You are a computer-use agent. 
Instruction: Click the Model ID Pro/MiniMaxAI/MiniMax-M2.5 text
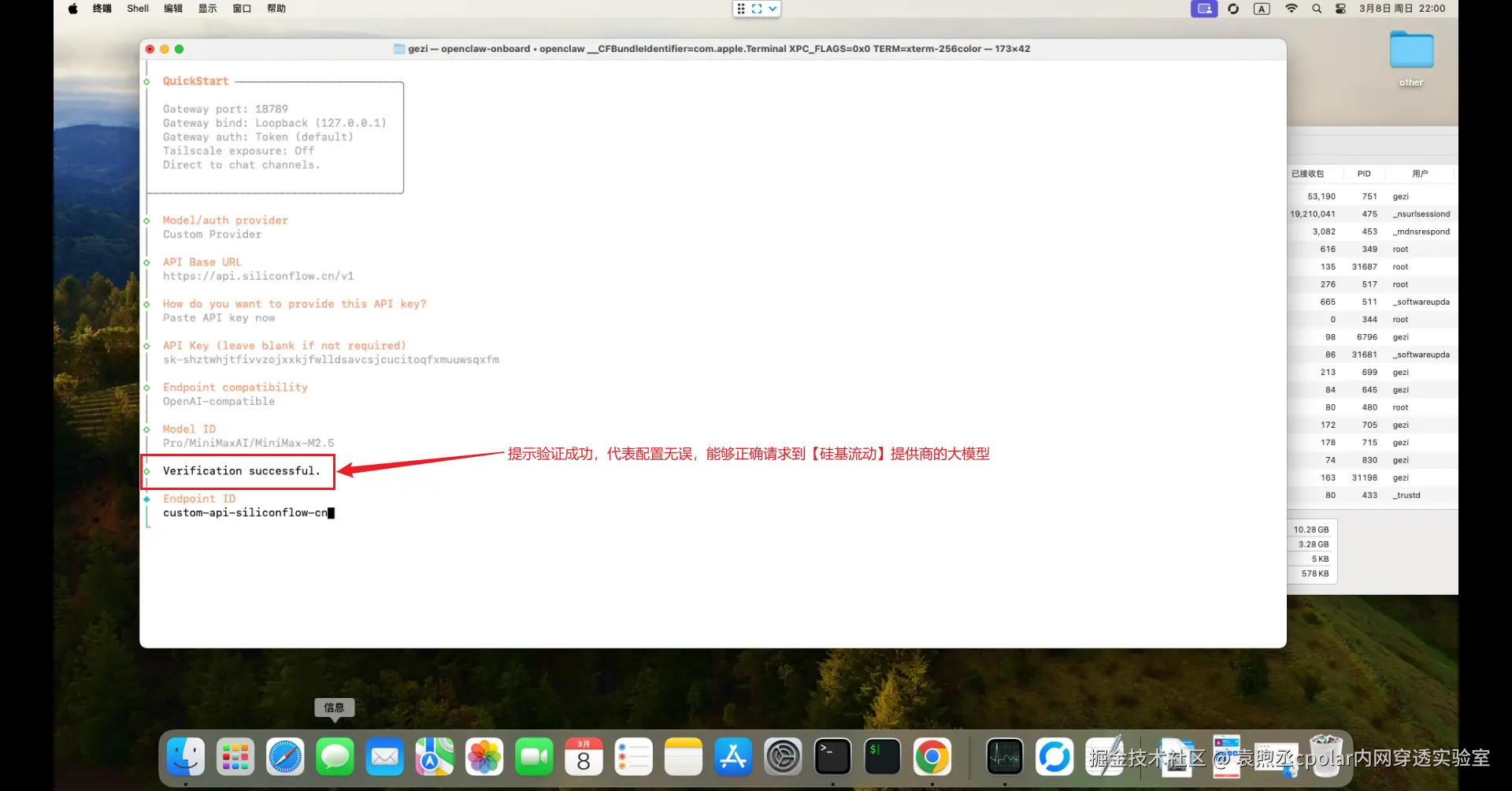tap(248, 444)
